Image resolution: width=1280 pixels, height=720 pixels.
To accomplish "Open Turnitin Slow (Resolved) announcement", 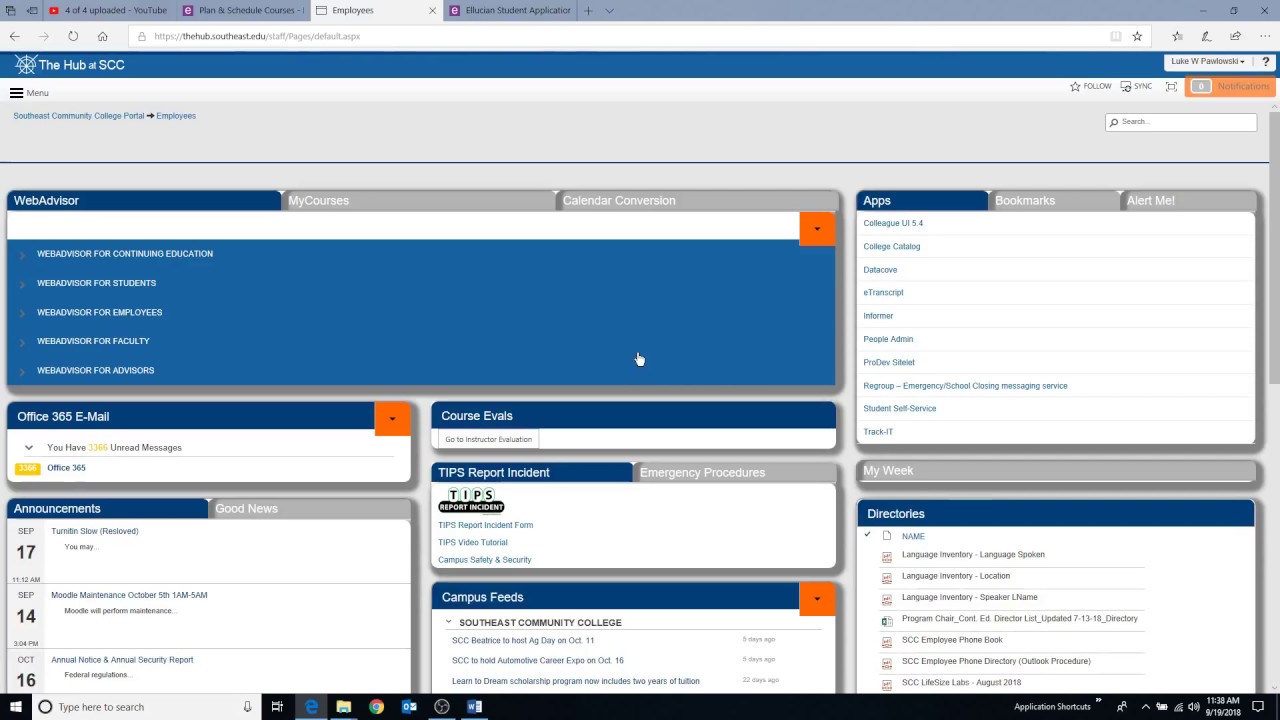I will pos(95,531).
